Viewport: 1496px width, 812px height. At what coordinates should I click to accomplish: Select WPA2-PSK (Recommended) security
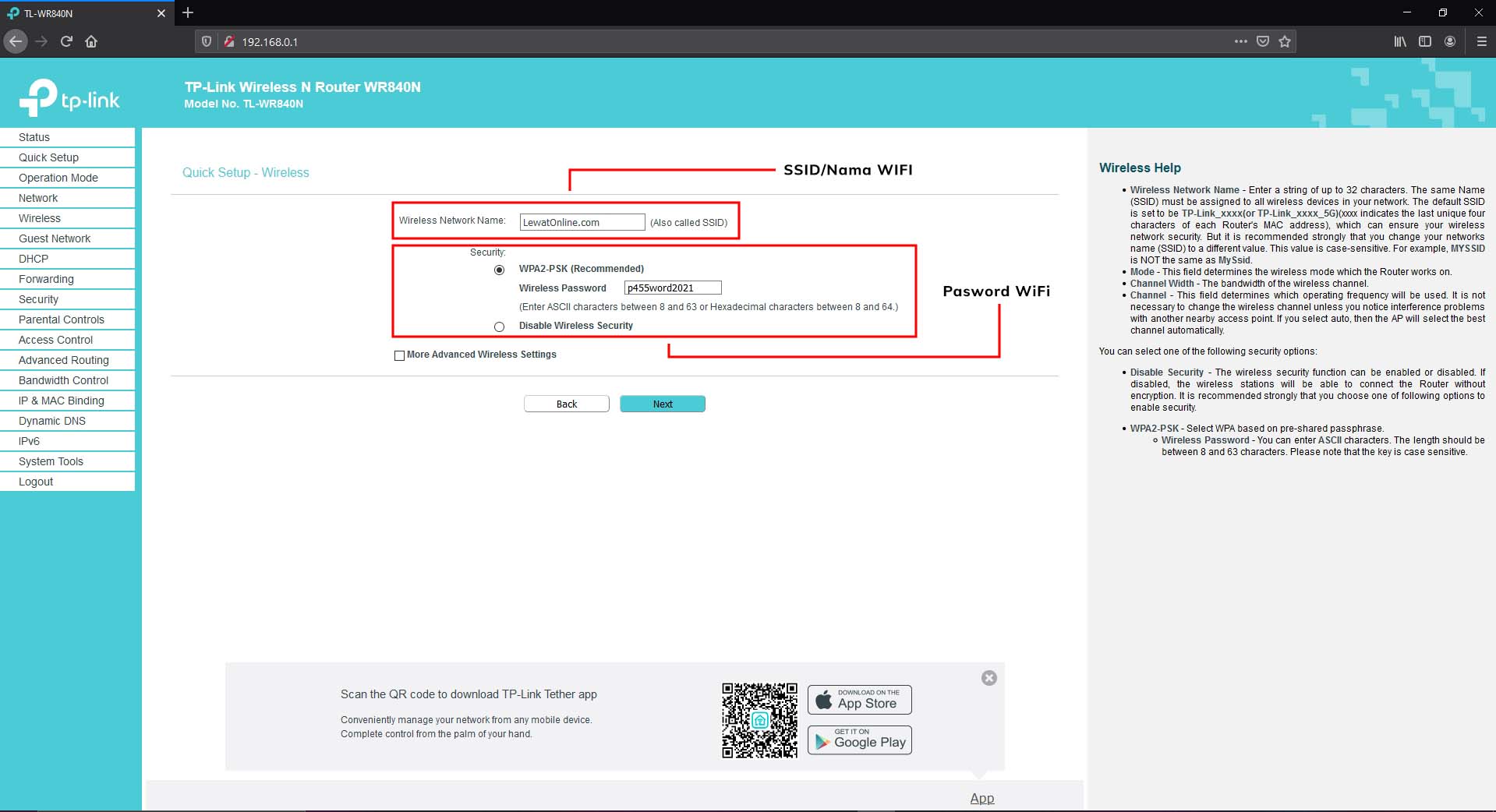coord(500,270)
